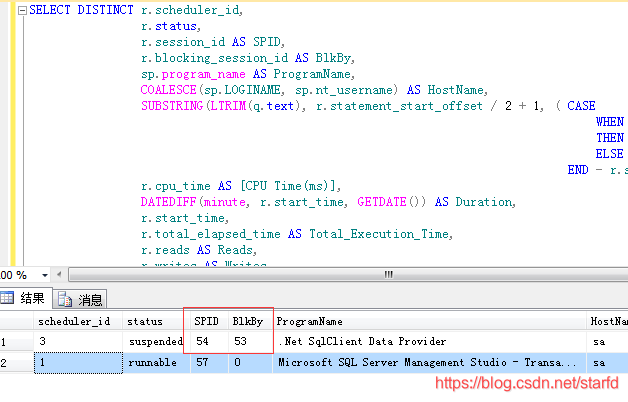Open the zoom percentage dropdown
The image size is (628, 402).
pos(44,275)
